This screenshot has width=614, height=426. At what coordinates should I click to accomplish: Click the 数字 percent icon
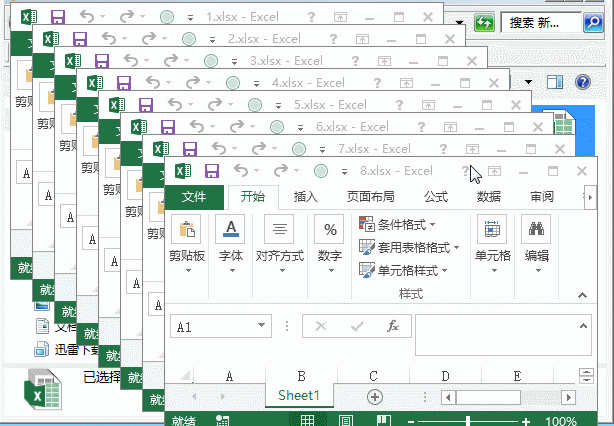coord(330,229)
